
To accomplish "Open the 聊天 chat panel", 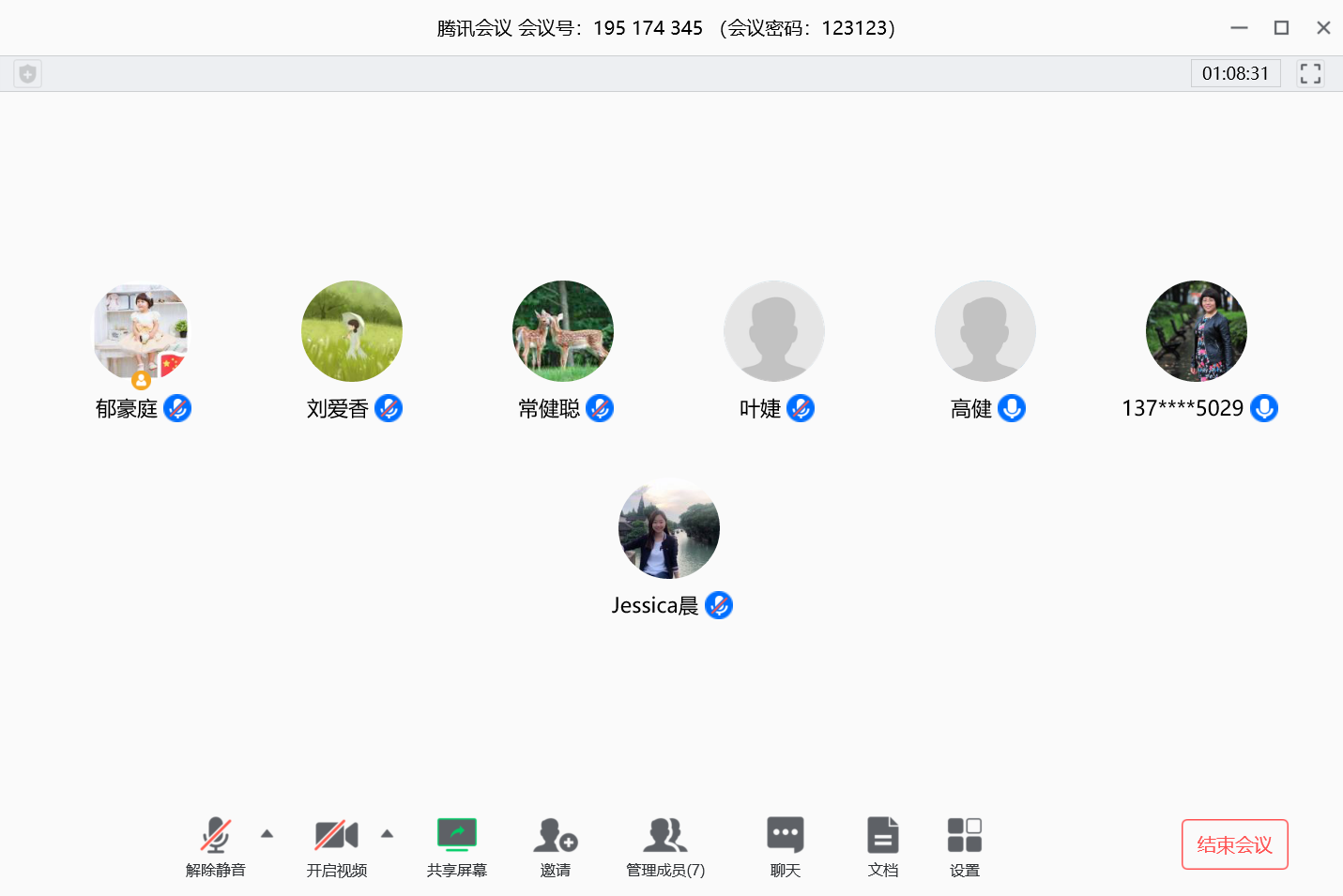I will 786,847.
